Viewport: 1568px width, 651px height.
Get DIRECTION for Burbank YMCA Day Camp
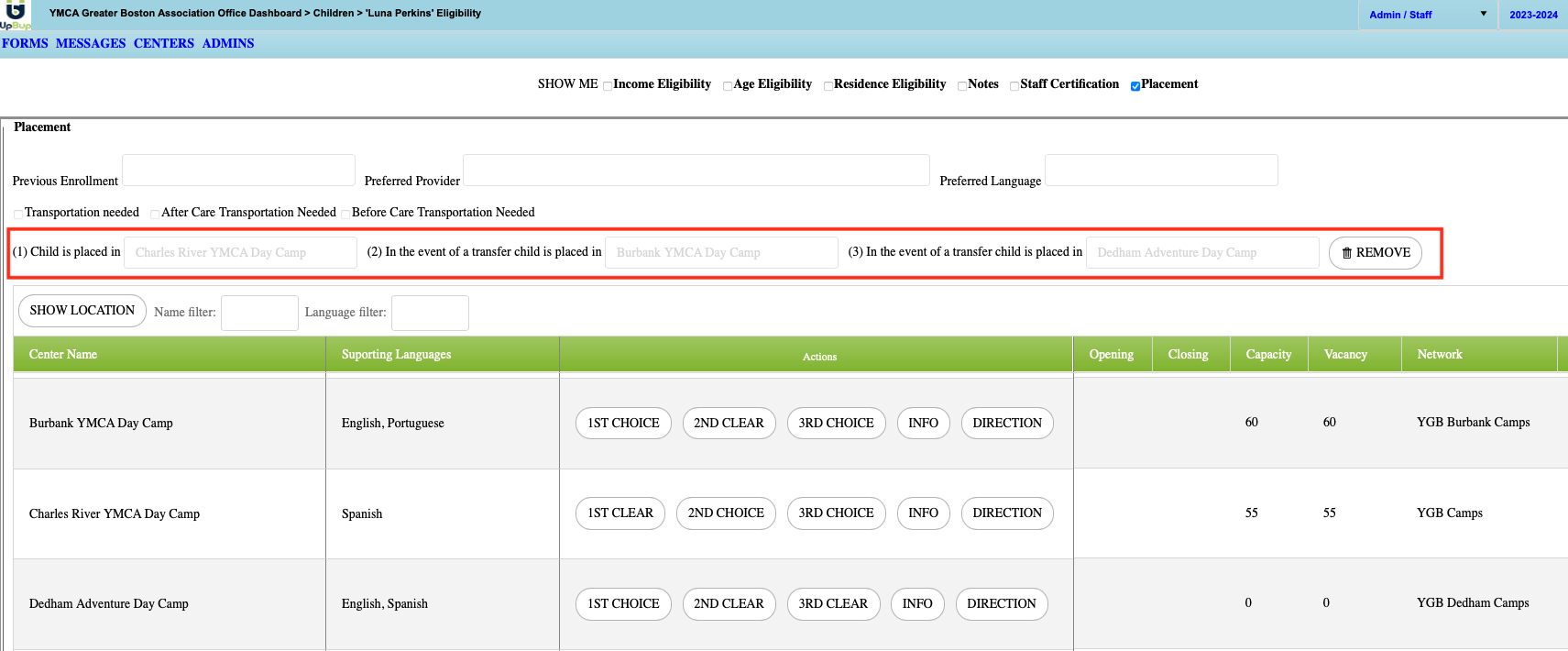(1007, 423)
